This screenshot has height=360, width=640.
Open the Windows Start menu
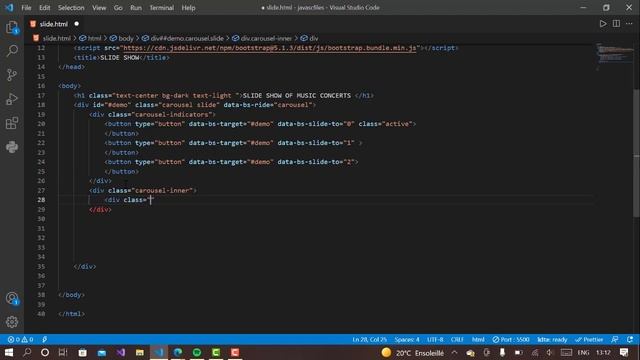tap(9, 353)
